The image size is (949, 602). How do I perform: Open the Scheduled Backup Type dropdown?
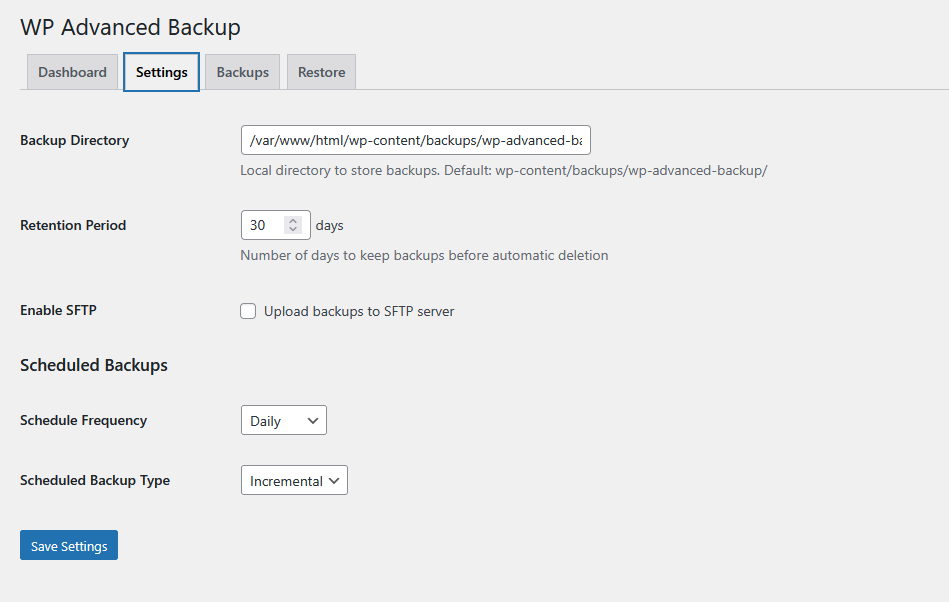click(x=294, y=480)
